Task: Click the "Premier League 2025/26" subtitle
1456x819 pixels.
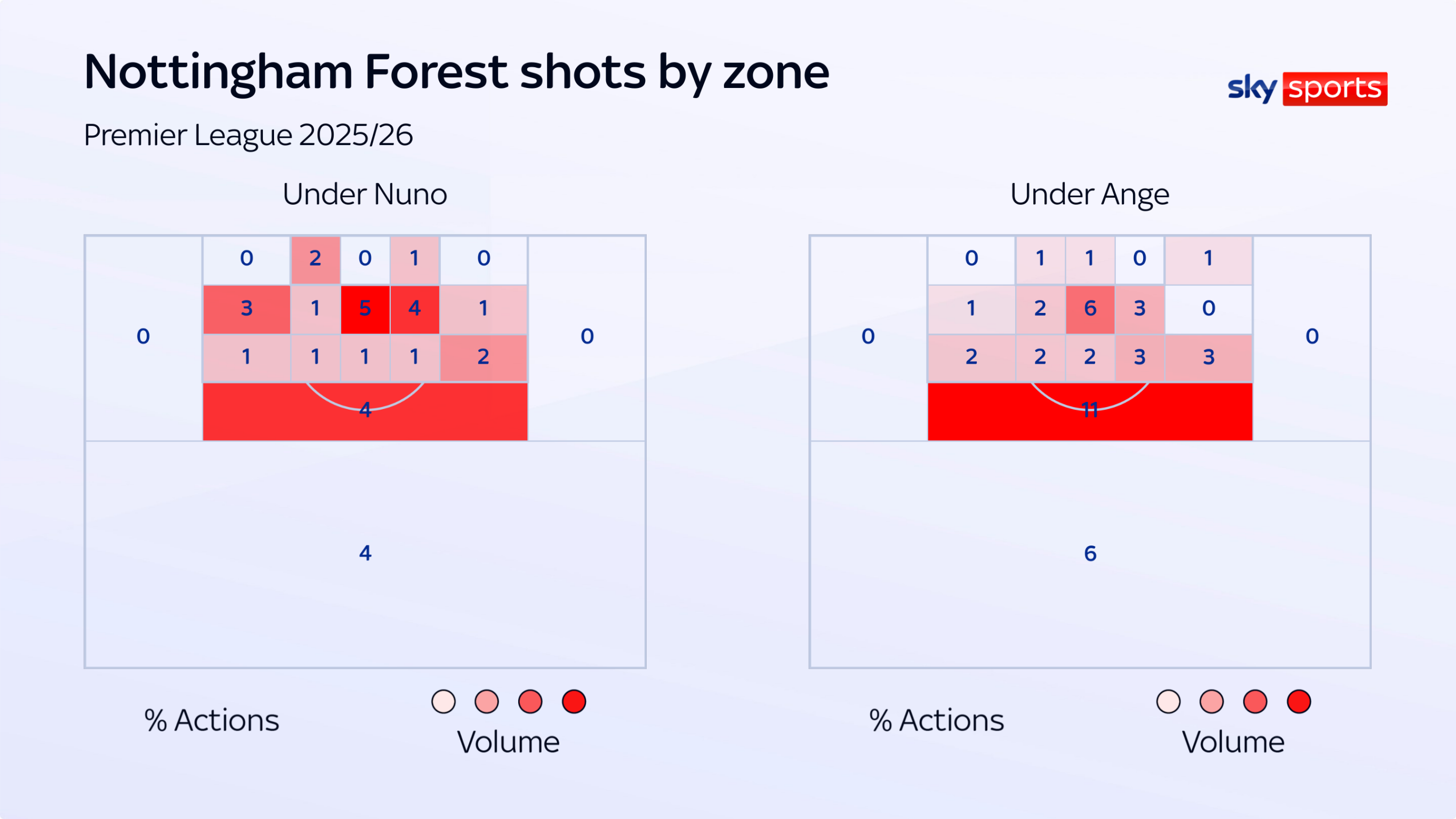Action: pos(248,135)
